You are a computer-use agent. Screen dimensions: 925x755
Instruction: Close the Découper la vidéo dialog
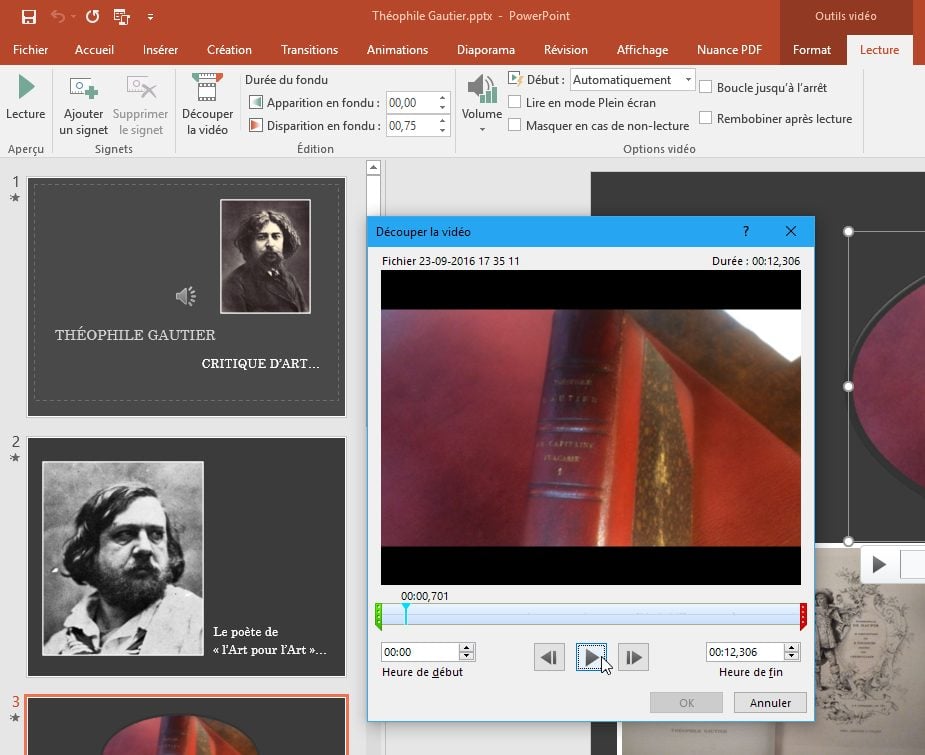pos(791,231)
